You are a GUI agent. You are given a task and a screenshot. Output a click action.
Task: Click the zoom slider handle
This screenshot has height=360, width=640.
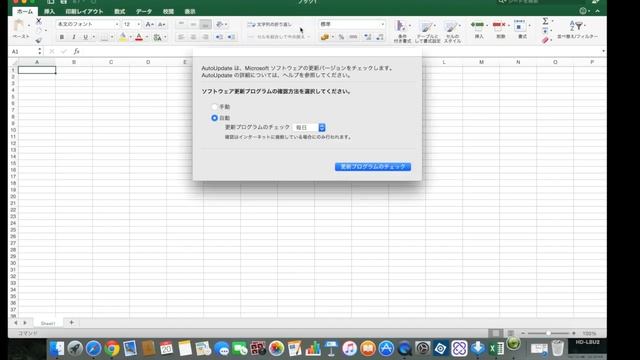click(x=548, y=333)
